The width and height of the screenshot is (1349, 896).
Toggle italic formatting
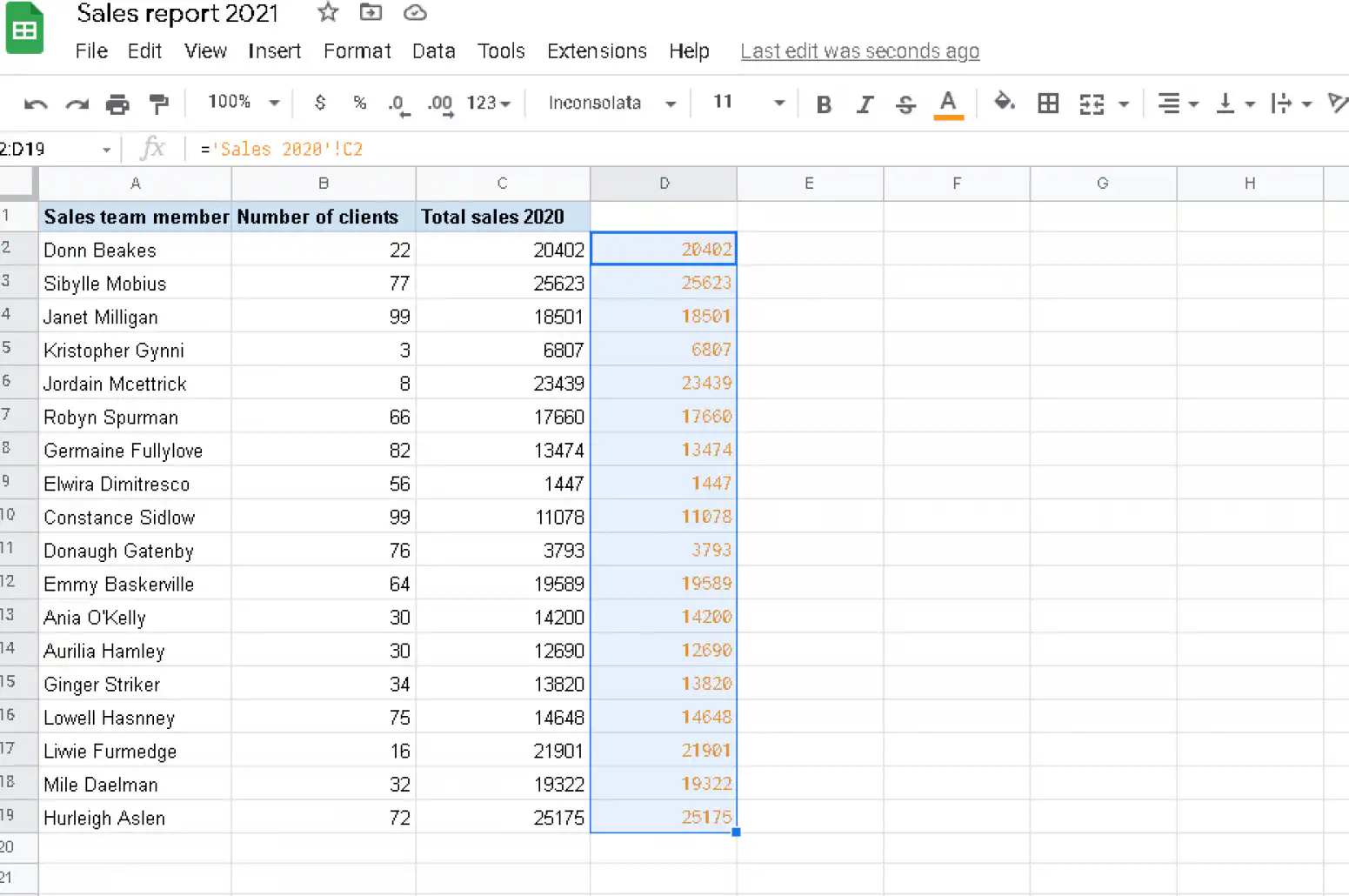[x=865, y=104]
